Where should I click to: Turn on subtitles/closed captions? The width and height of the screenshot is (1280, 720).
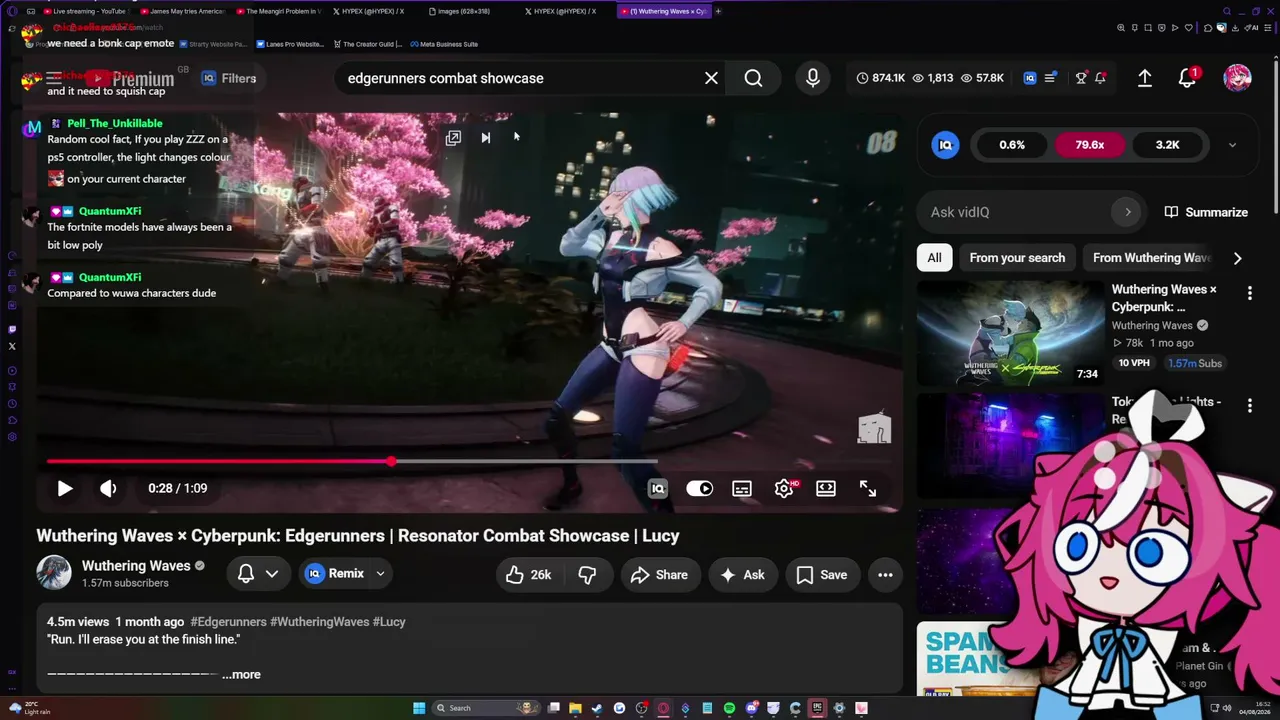742,488
